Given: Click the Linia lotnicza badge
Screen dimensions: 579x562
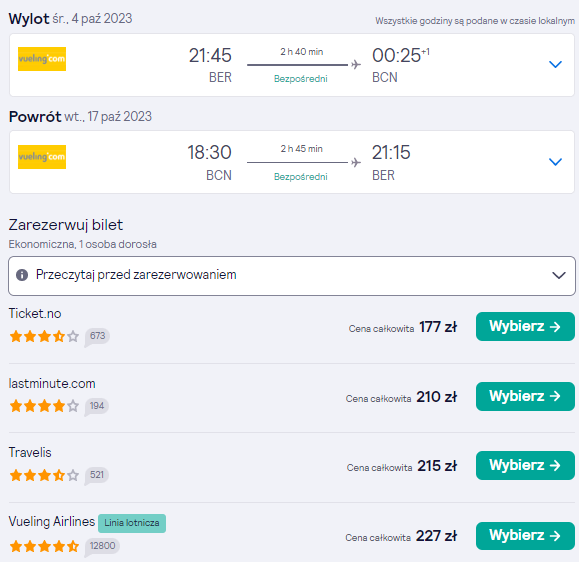Looking at the screenshot, I should click(x=132, y=523).
